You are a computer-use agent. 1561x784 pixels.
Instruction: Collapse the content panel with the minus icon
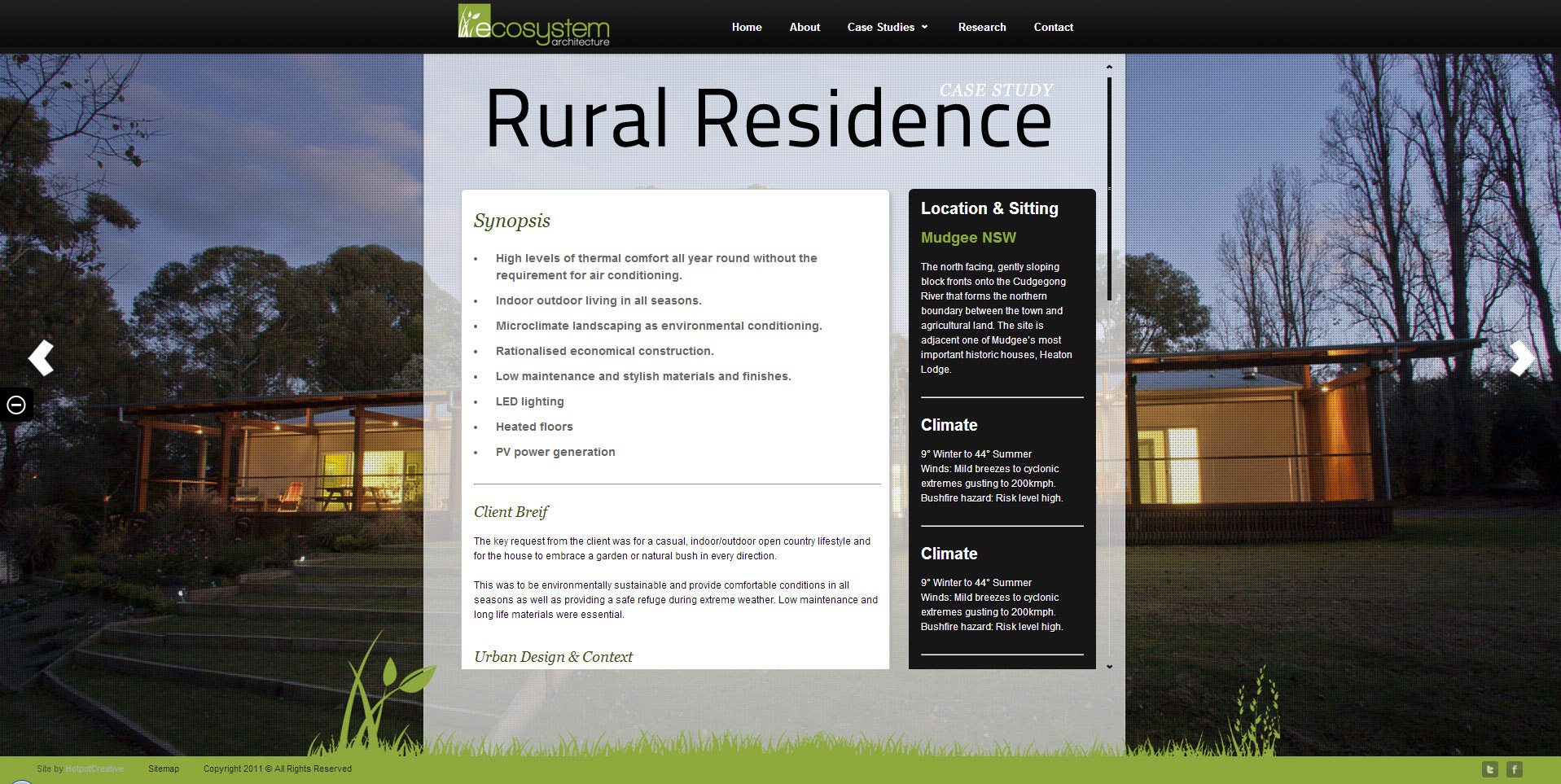coord(16,405)
